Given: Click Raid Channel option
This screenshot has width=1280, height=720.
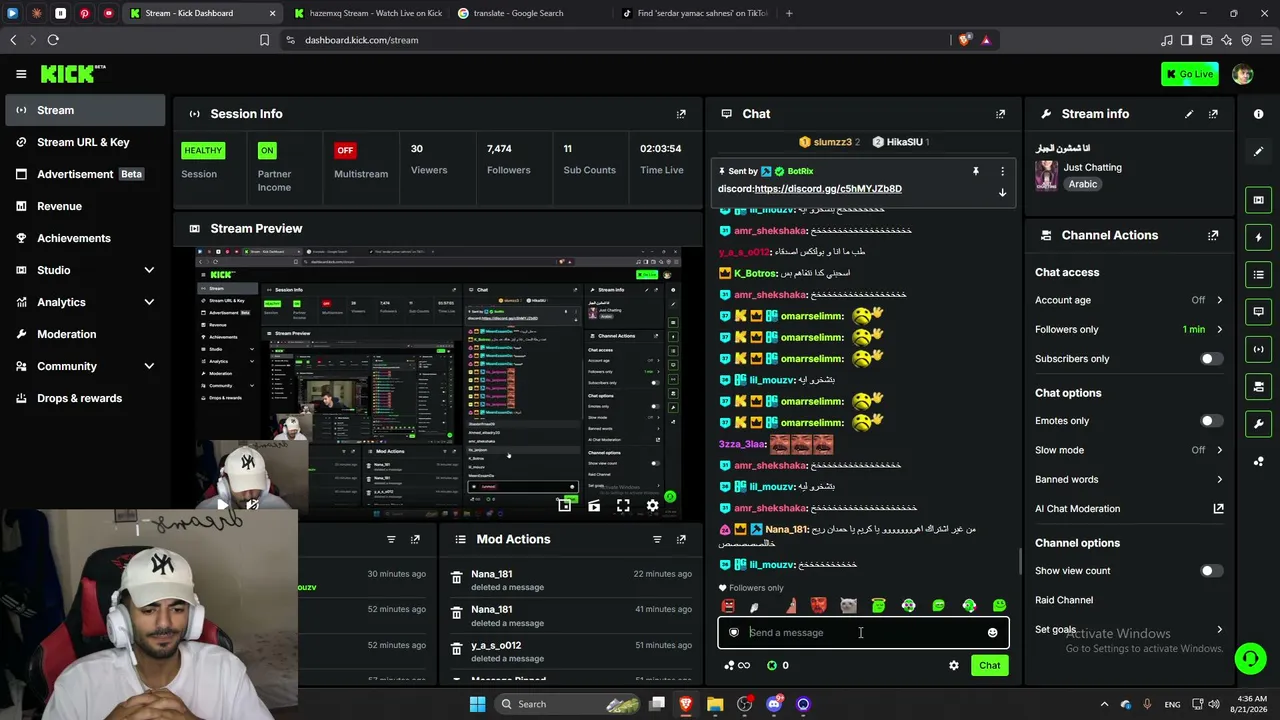Looking at the screenshot, I should tap(1064, 600).
